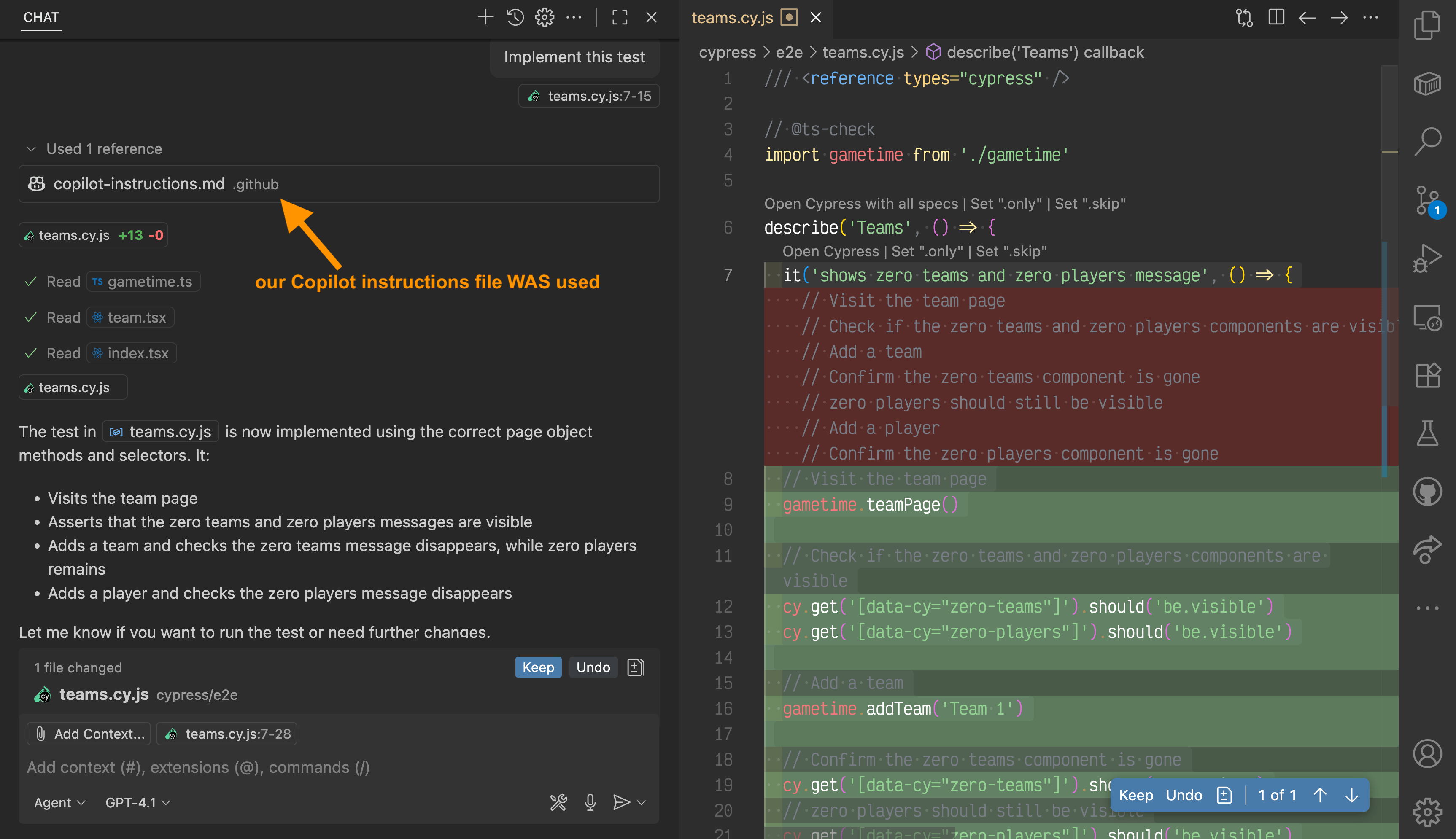Viewport: 1456px width, 839px height.
Task: Close the teams.cy.js editor tab
Action: tap(816, 18)
